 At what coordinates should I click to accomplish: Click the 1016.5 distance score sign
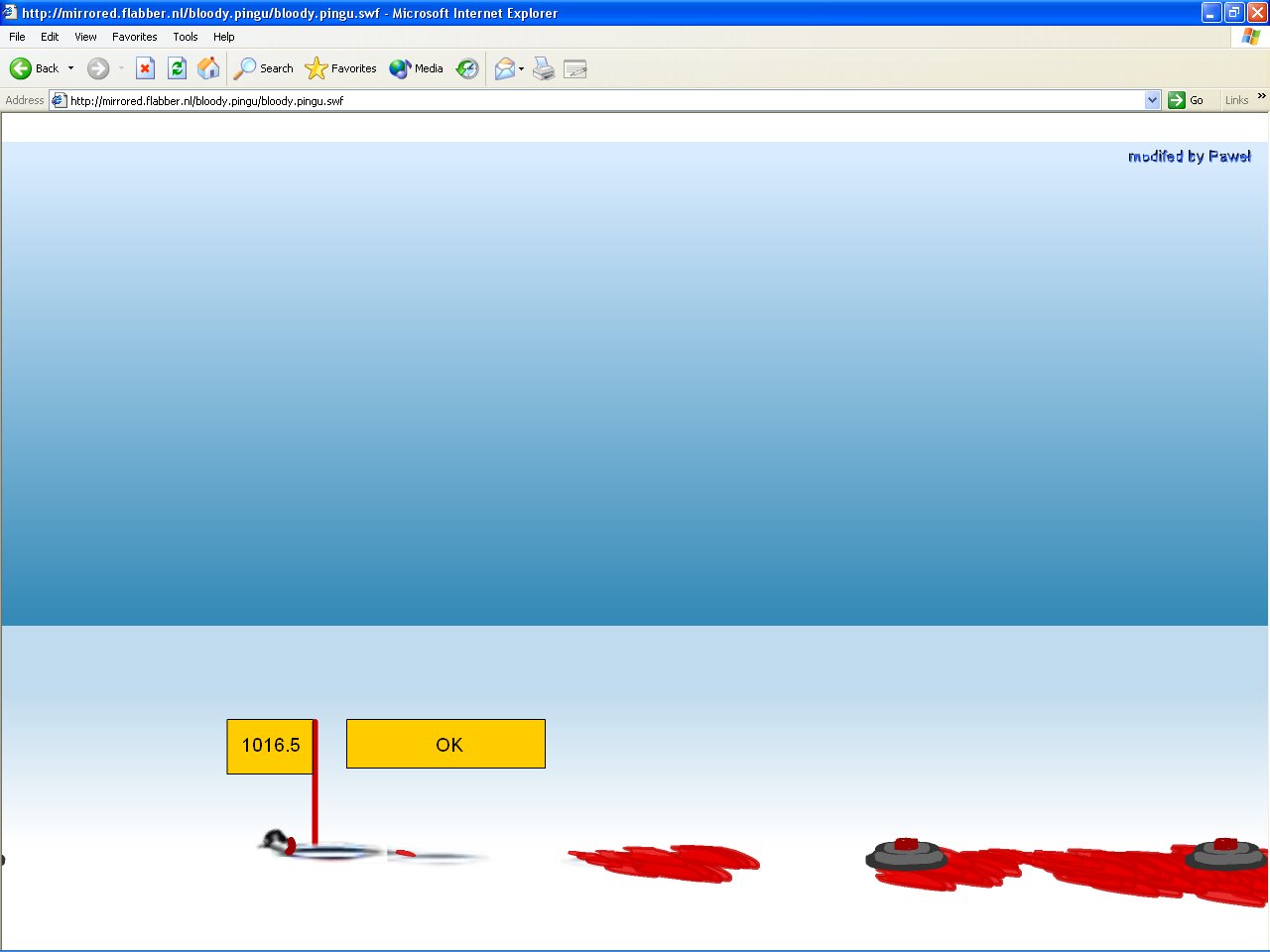coord(271,746)
